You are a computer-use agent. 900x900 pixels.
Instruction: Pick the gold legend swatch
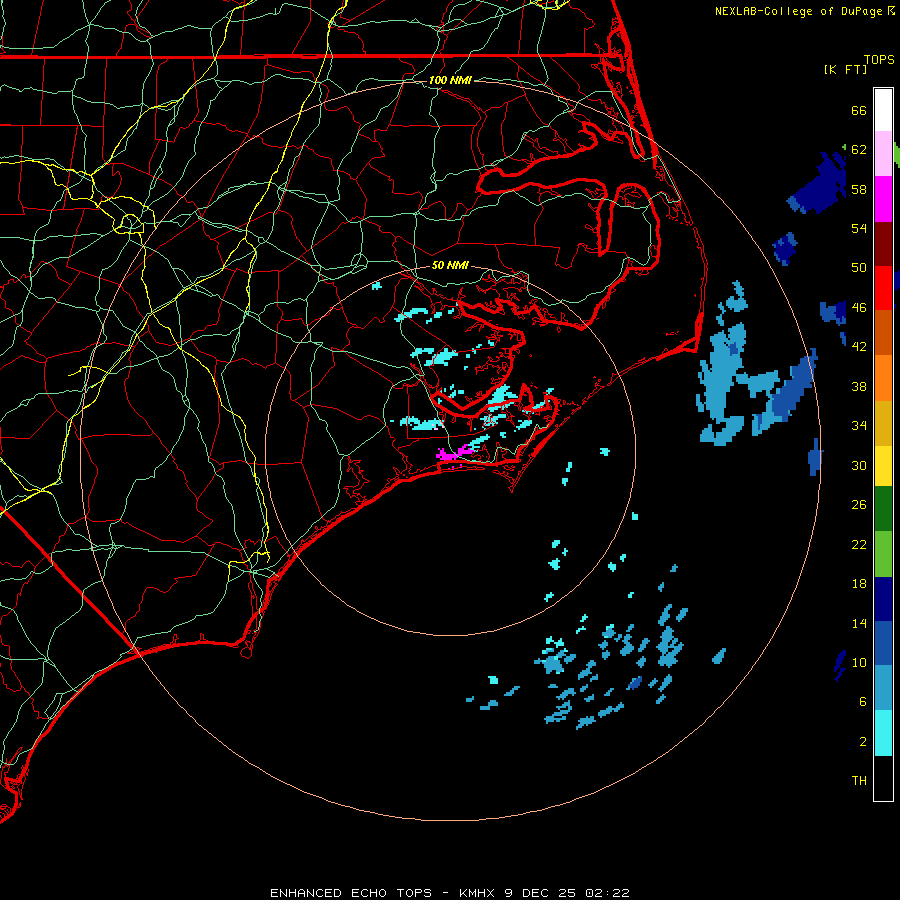(x=883, y=423)
